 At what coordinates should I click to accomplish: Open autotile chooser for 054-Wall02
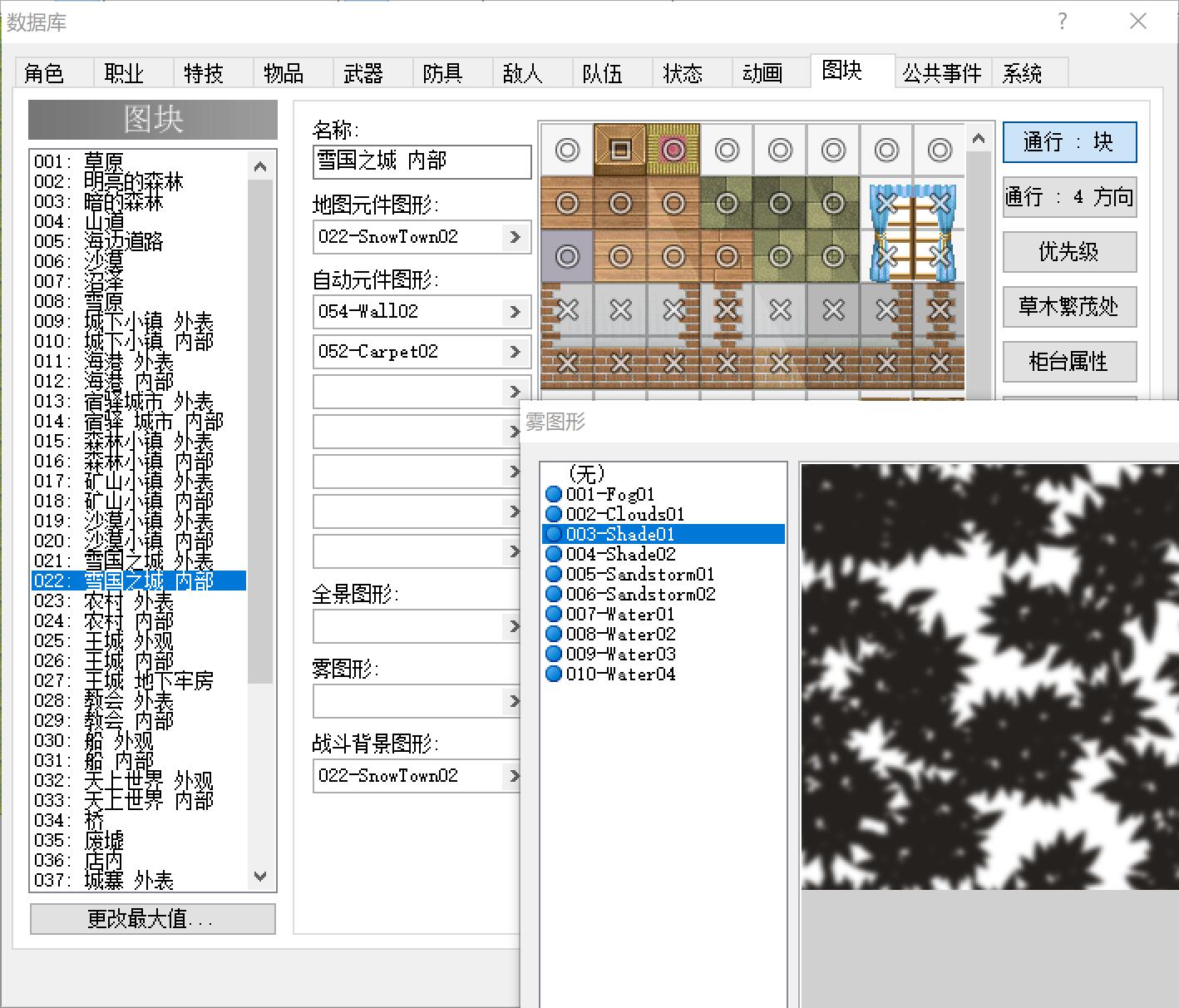pyautogui.click(x=515, y=312)
